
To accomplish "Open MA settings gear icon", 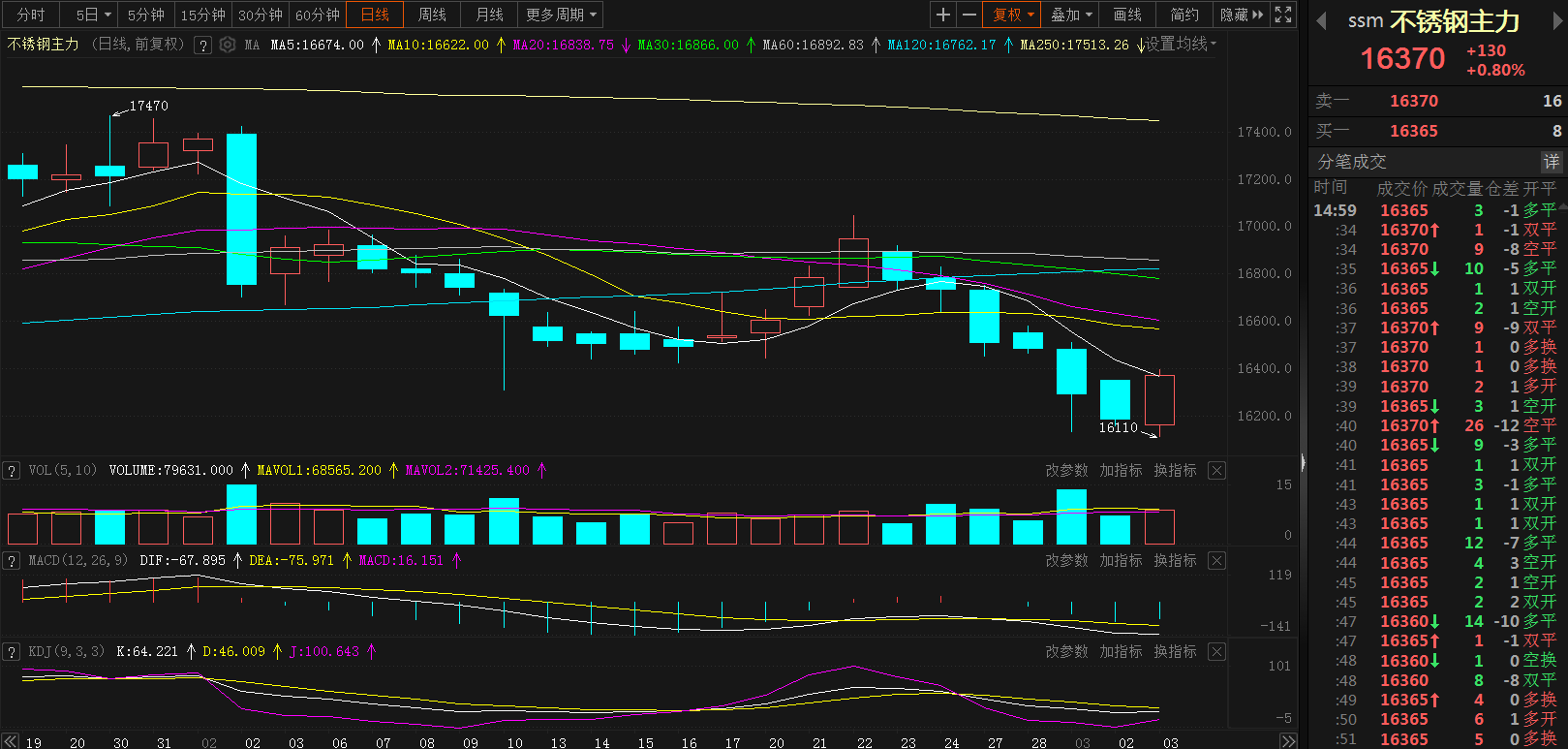I will 228,45.
